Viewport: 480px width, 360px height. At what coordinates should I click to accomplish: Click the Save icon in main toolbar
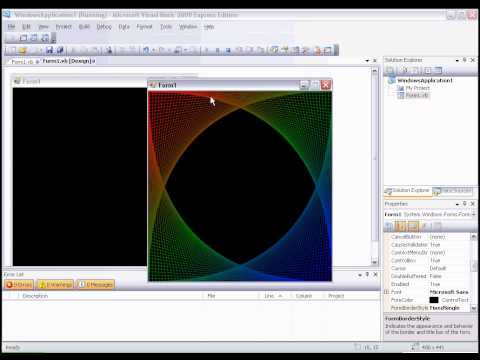click(x=49, y=50)
